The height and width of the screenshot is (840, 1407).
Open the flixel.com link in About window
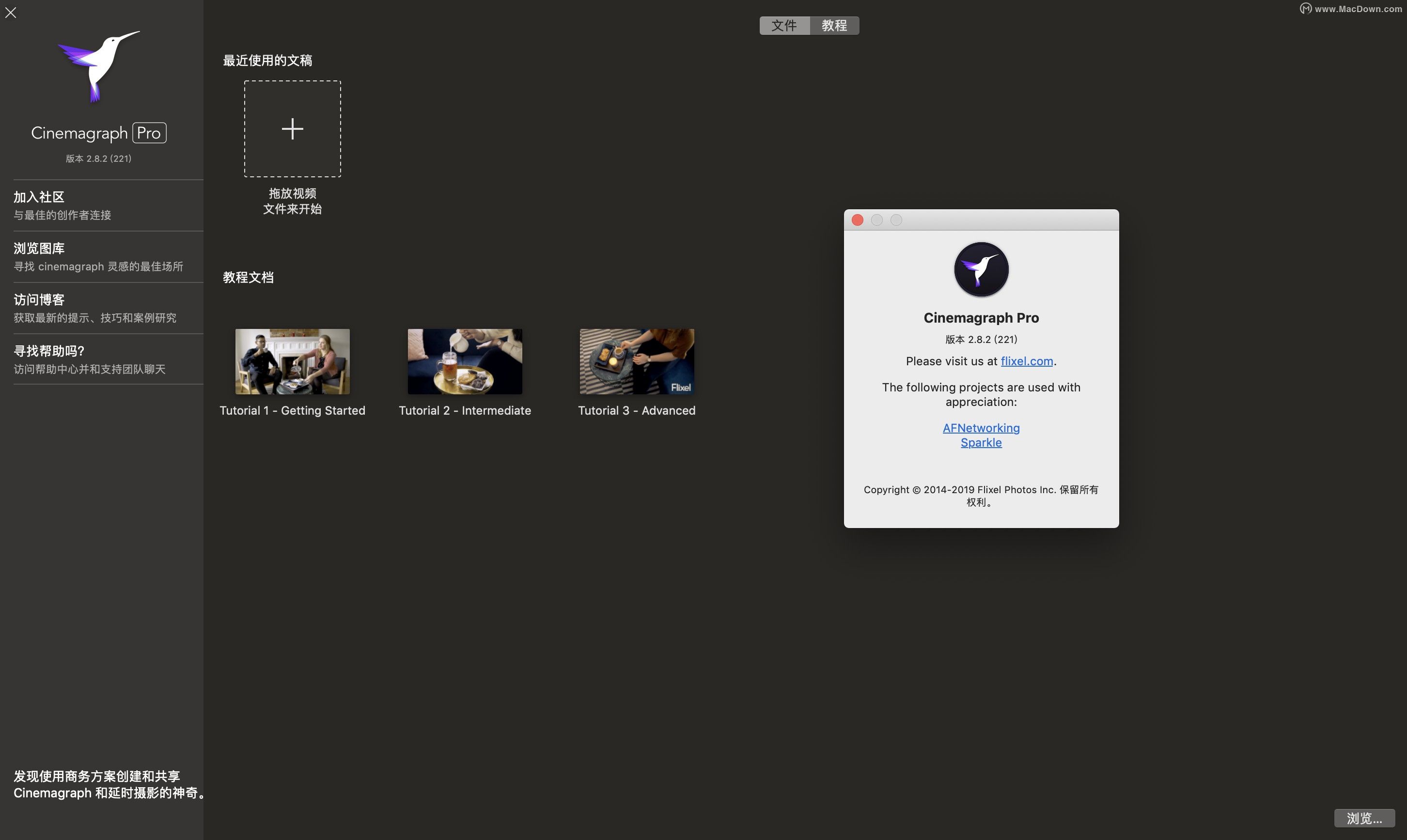pyautogui.click(x=1027, y=361)
